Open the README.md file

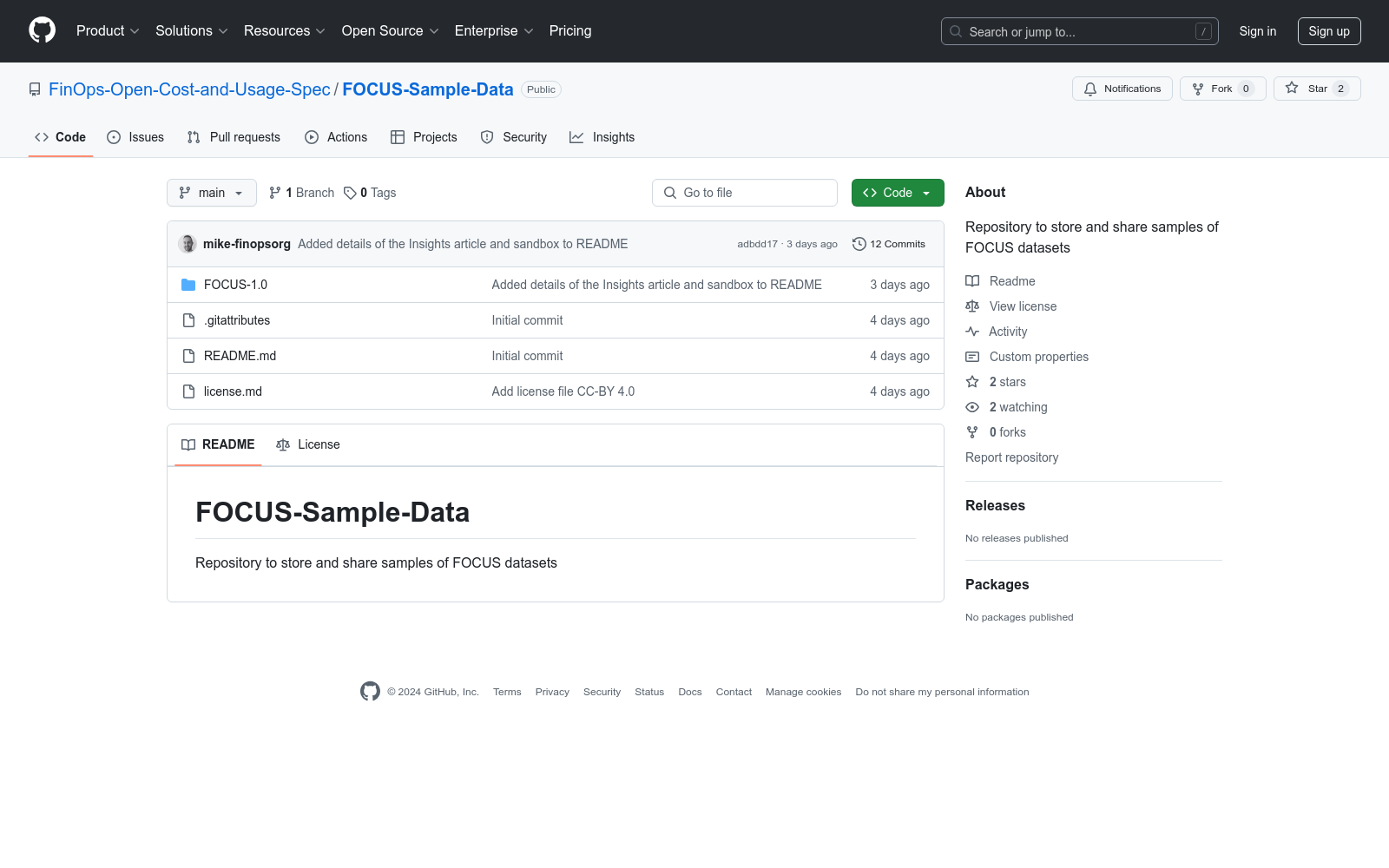tap(240, 356)
